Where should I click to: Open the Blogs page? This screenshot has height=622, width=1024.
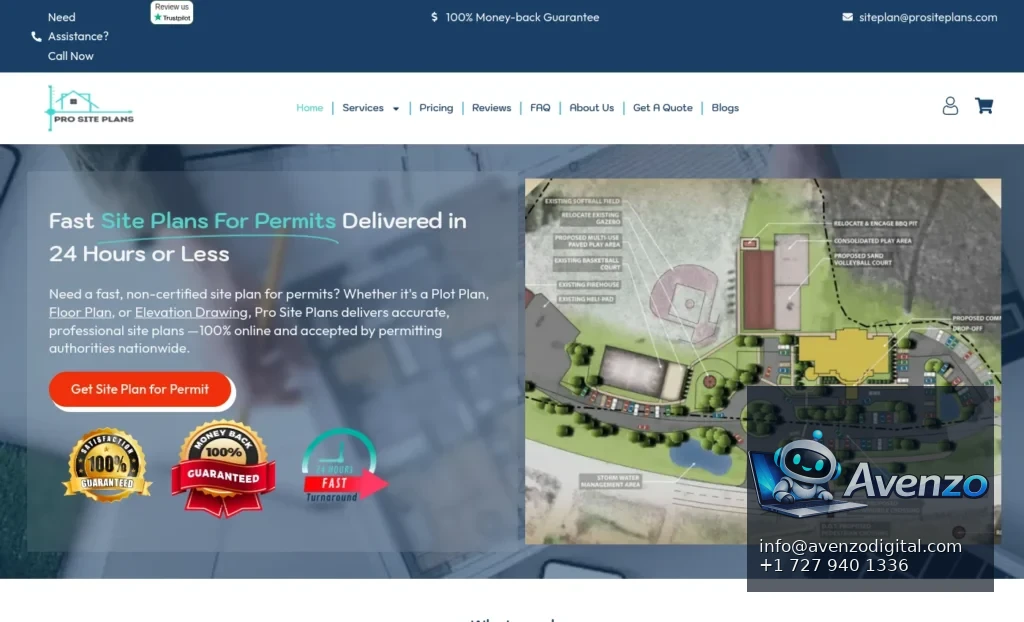point(725,108)
